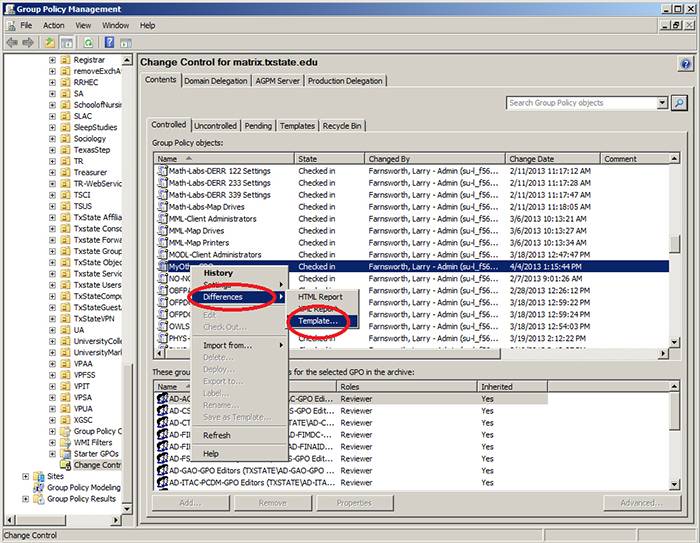700x543 pixels.
Task: Switch to the Pending tab
Action: click(x=258, y=126)
